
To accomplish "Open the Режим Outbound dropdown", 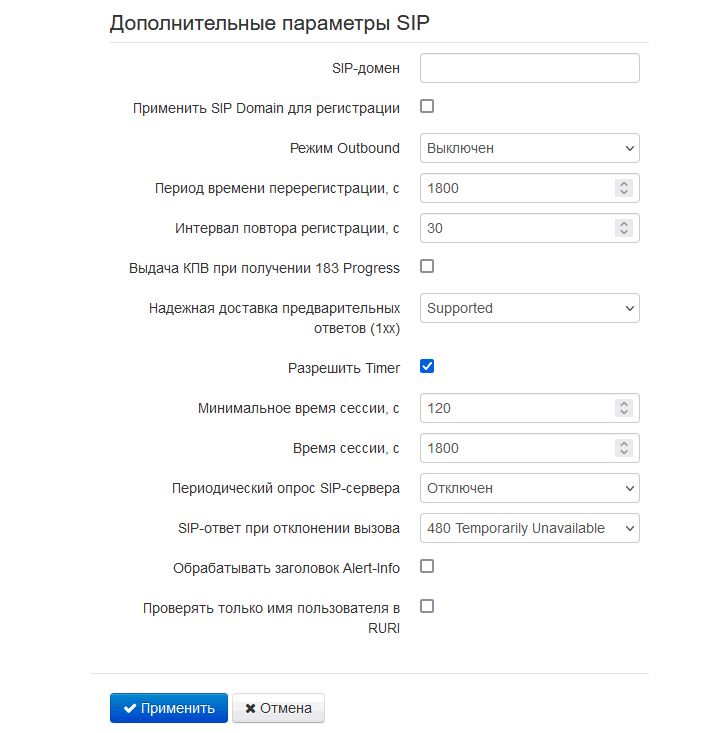I will coord(529,148).
